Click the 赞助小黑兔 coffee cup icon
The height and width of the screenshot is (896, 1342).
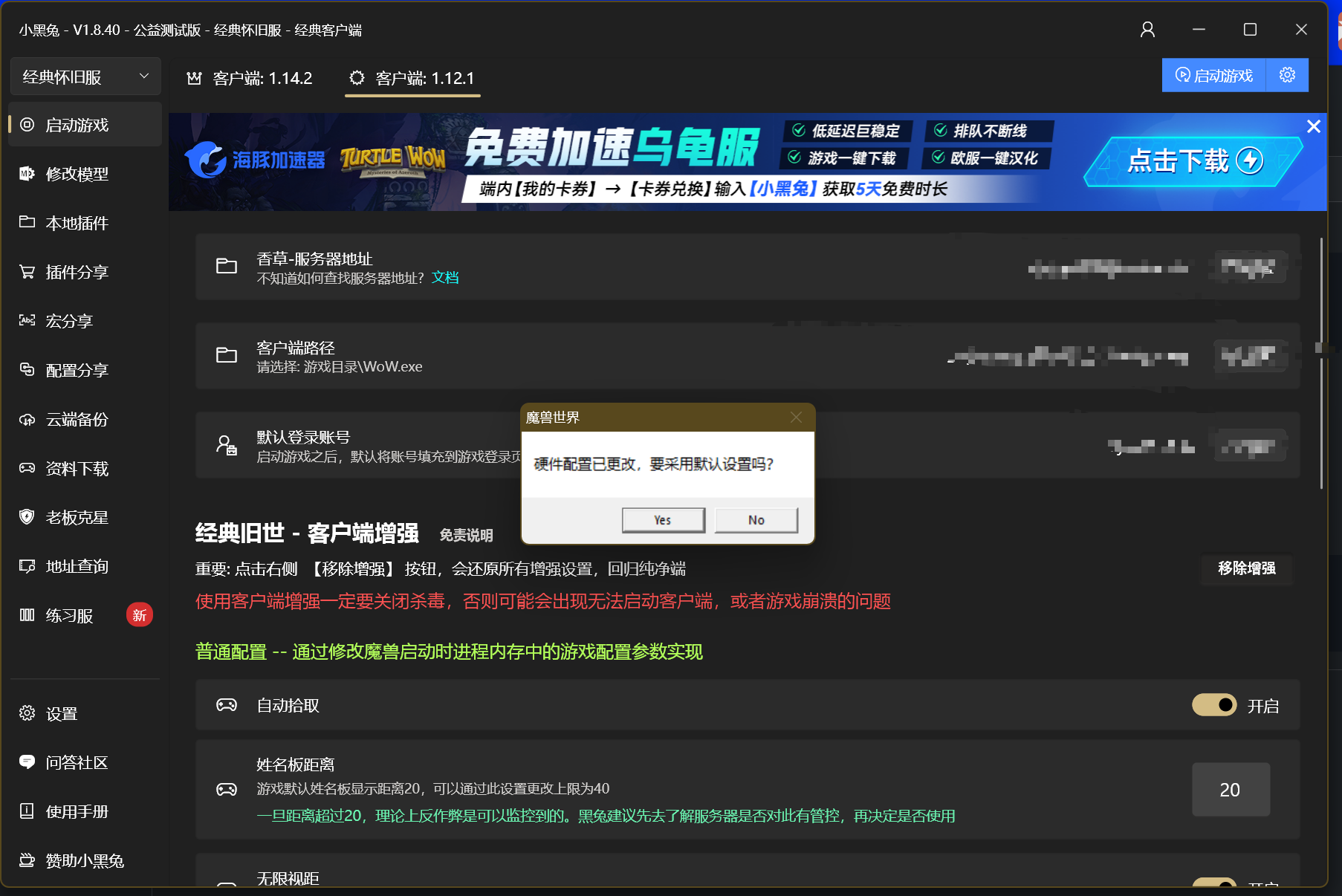(x=27, y=860)
